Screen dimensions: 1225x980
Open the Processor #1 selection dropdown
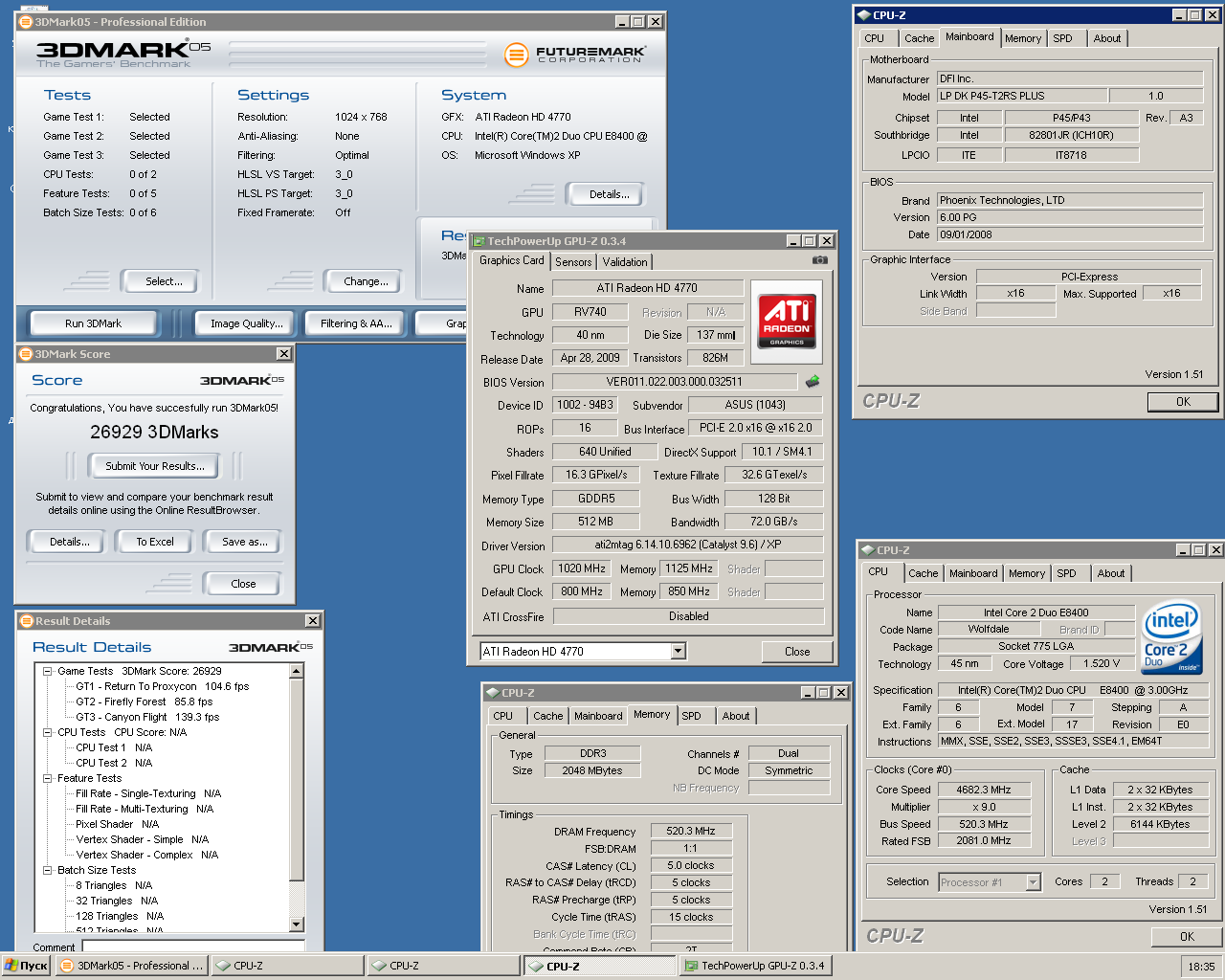click(1033, 882)
